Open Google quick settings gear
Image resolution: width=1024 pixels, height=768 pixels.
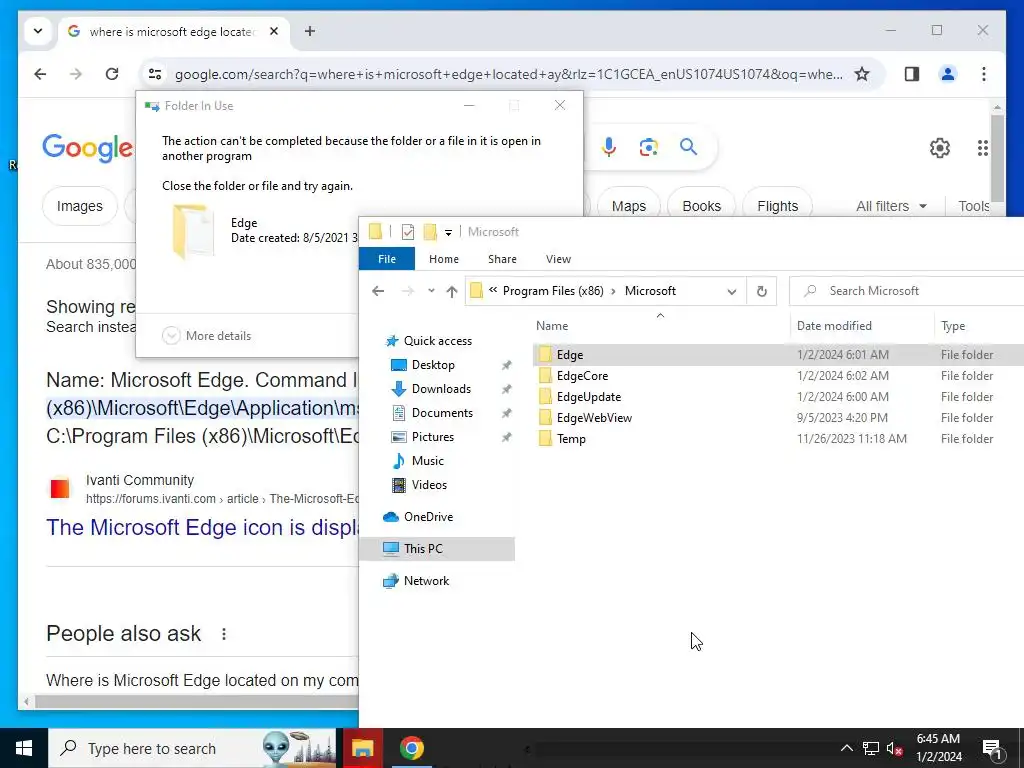[x=940, y=148]
